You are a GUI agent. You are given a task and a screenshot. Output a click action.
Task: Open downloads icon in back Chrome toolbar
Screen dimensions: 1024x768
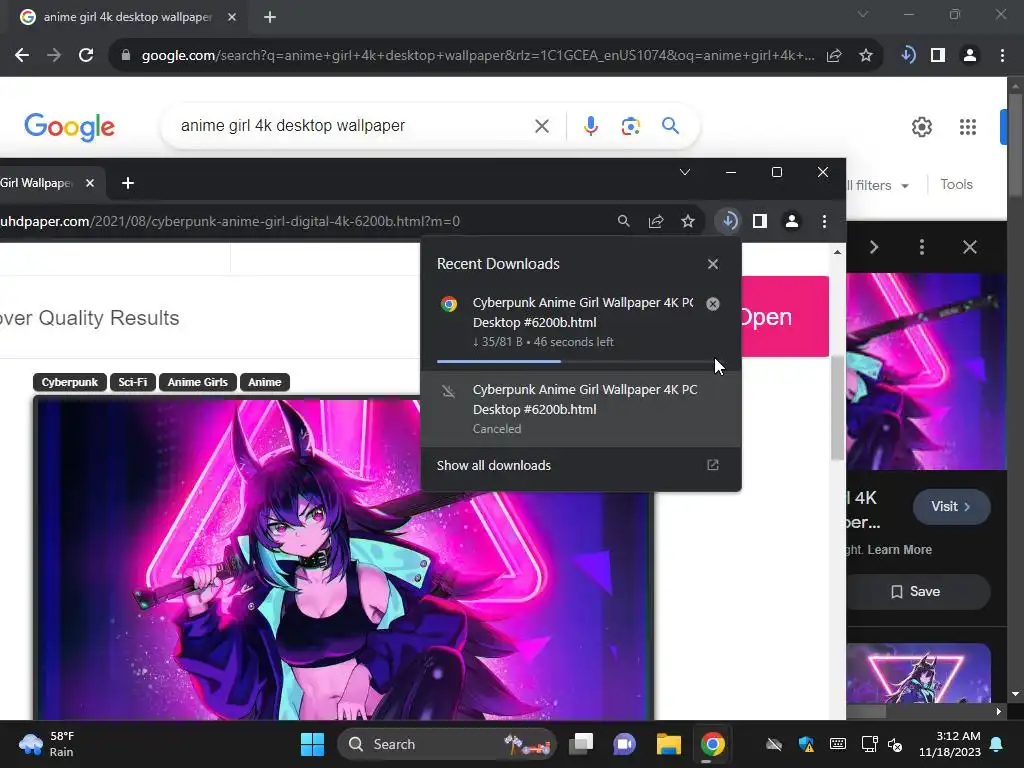tap(908, 56)
